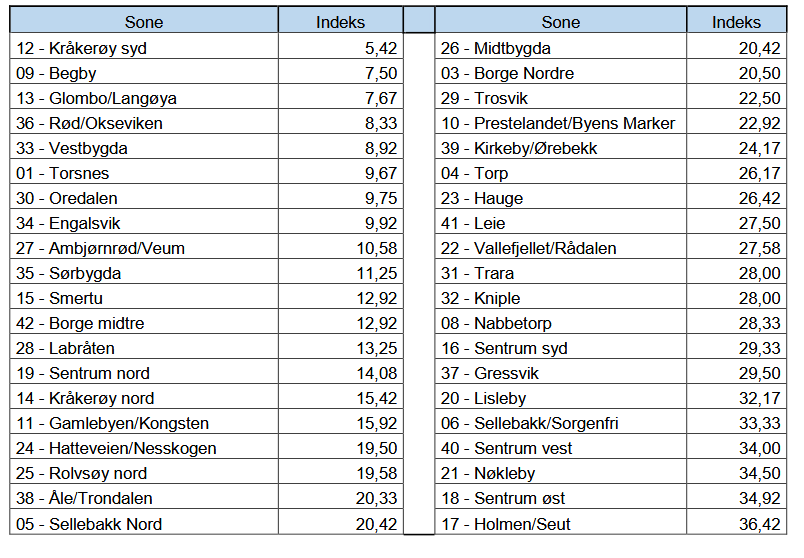Click the left Indeks column header
The width and height of the screenshot is (804, 558).
coord(340,21)
